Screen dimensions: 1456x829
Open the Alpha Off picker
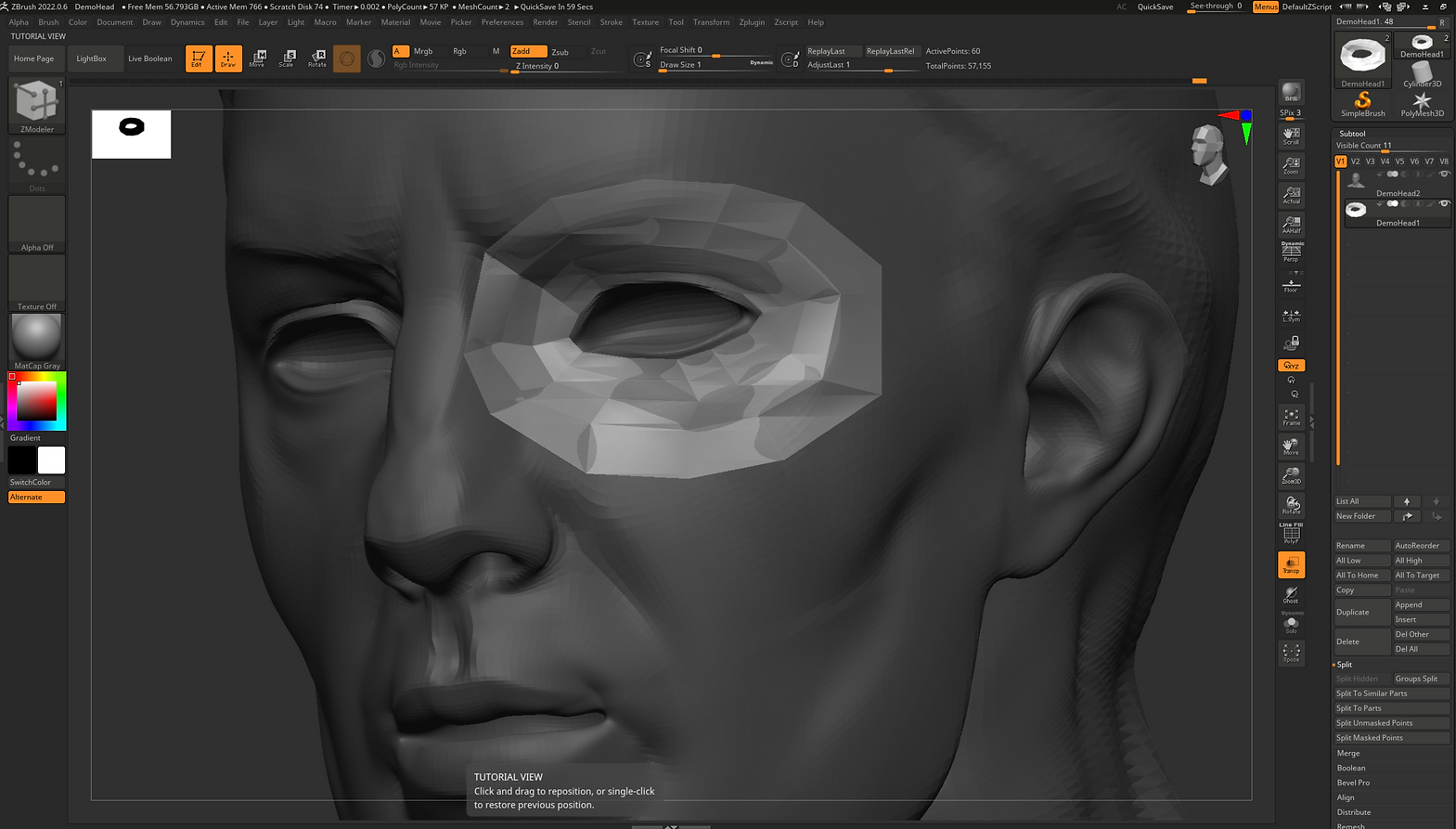point(37,224)
